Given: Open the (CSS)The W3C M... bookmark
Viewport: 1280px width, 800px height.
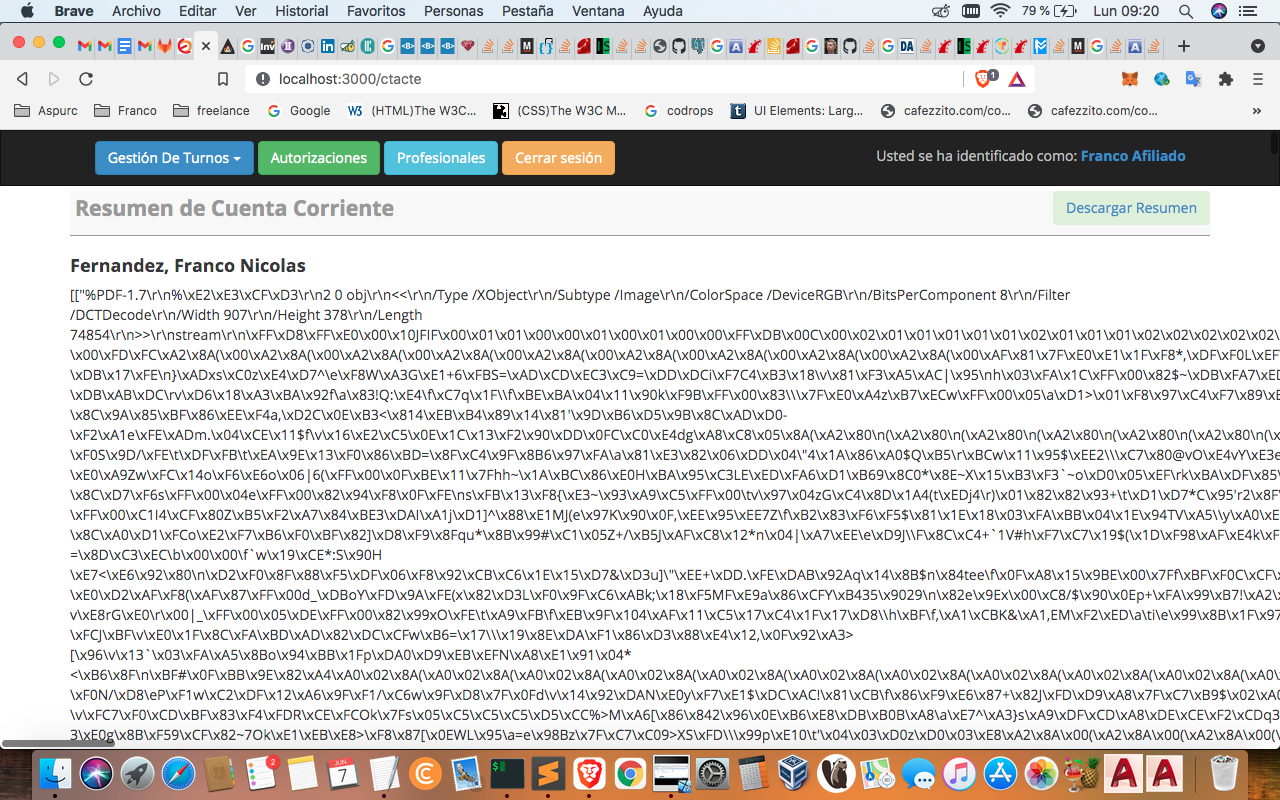Looking at the screenshot, I should [x=560, y=111].
